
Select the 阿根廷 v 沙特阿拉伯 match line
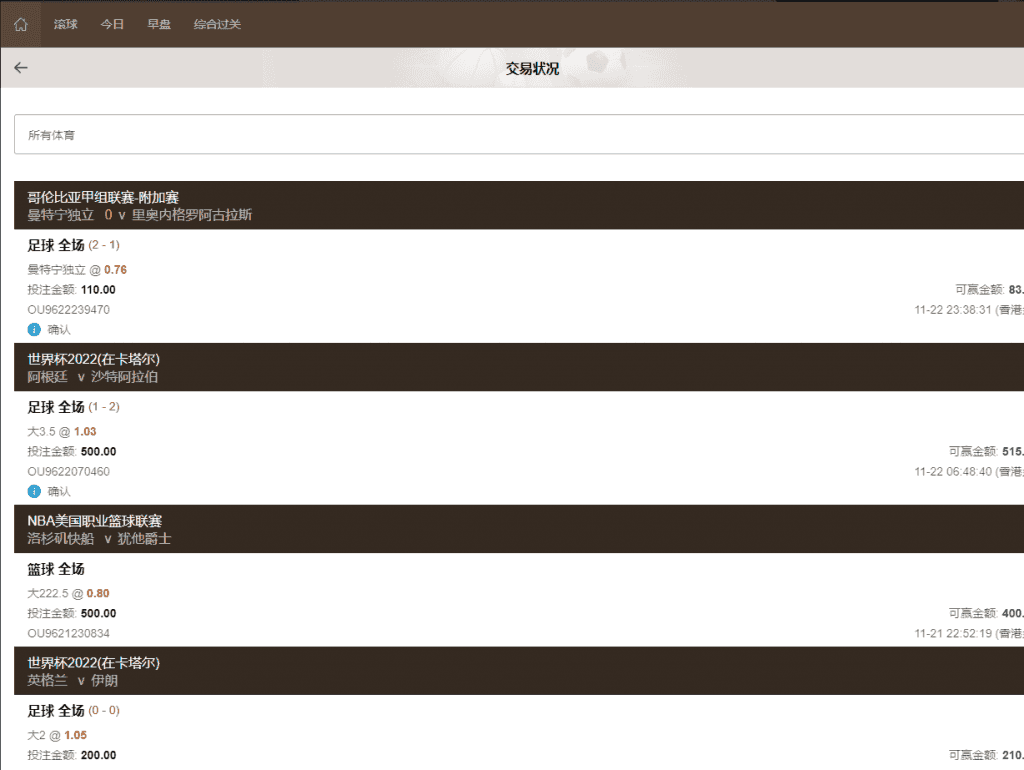[93, 377]
